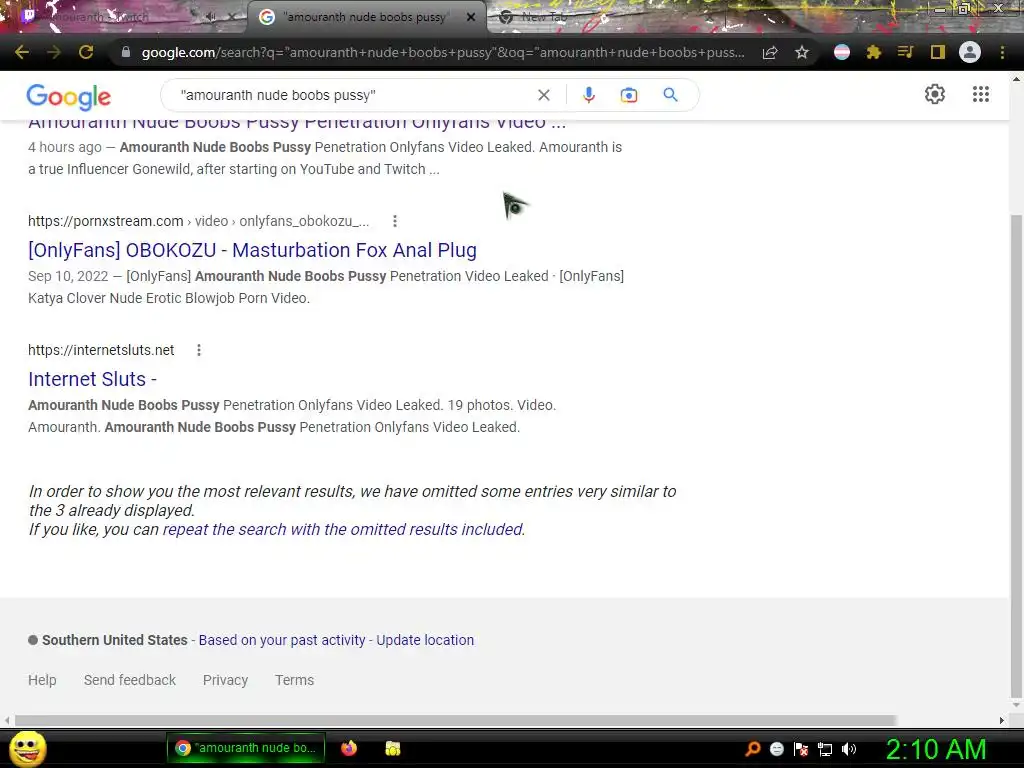Open Chrome's three-dot main menu
Screen dimensions: 1024x768
1002,52
